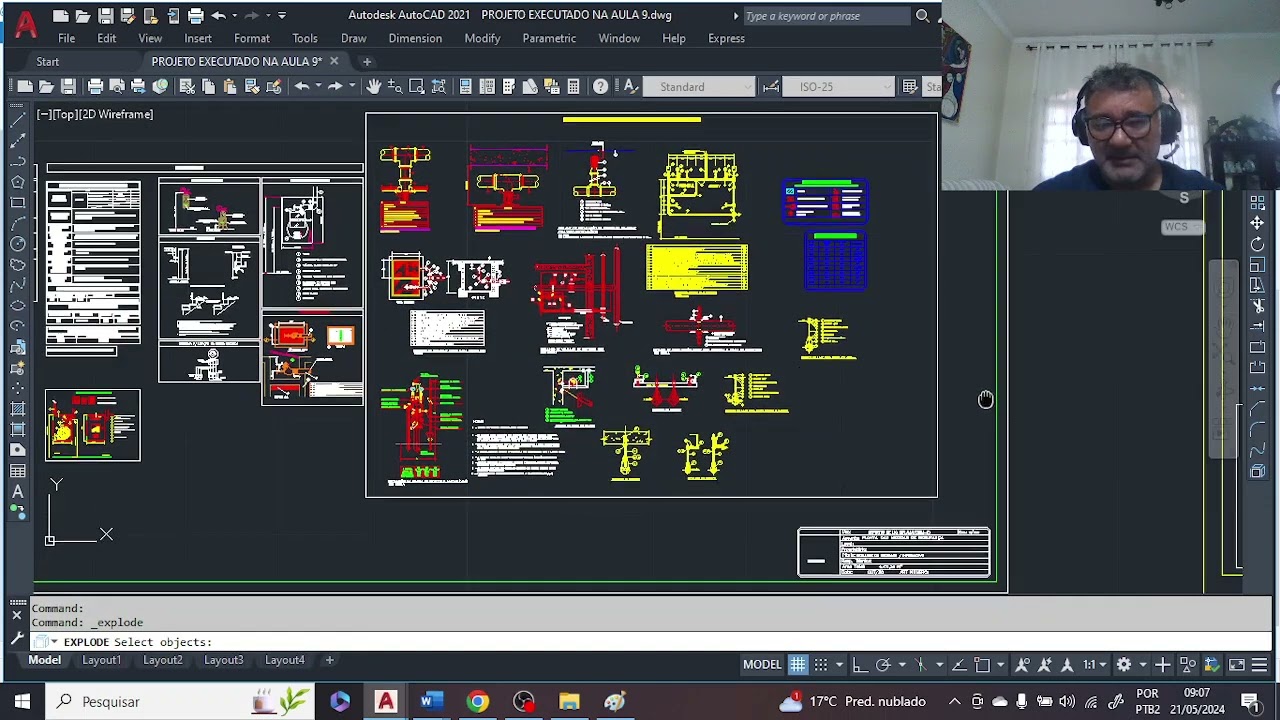Switch to Layout1 tab
Viewport: 1280px width, 720px height.
(x=101, y=660)
